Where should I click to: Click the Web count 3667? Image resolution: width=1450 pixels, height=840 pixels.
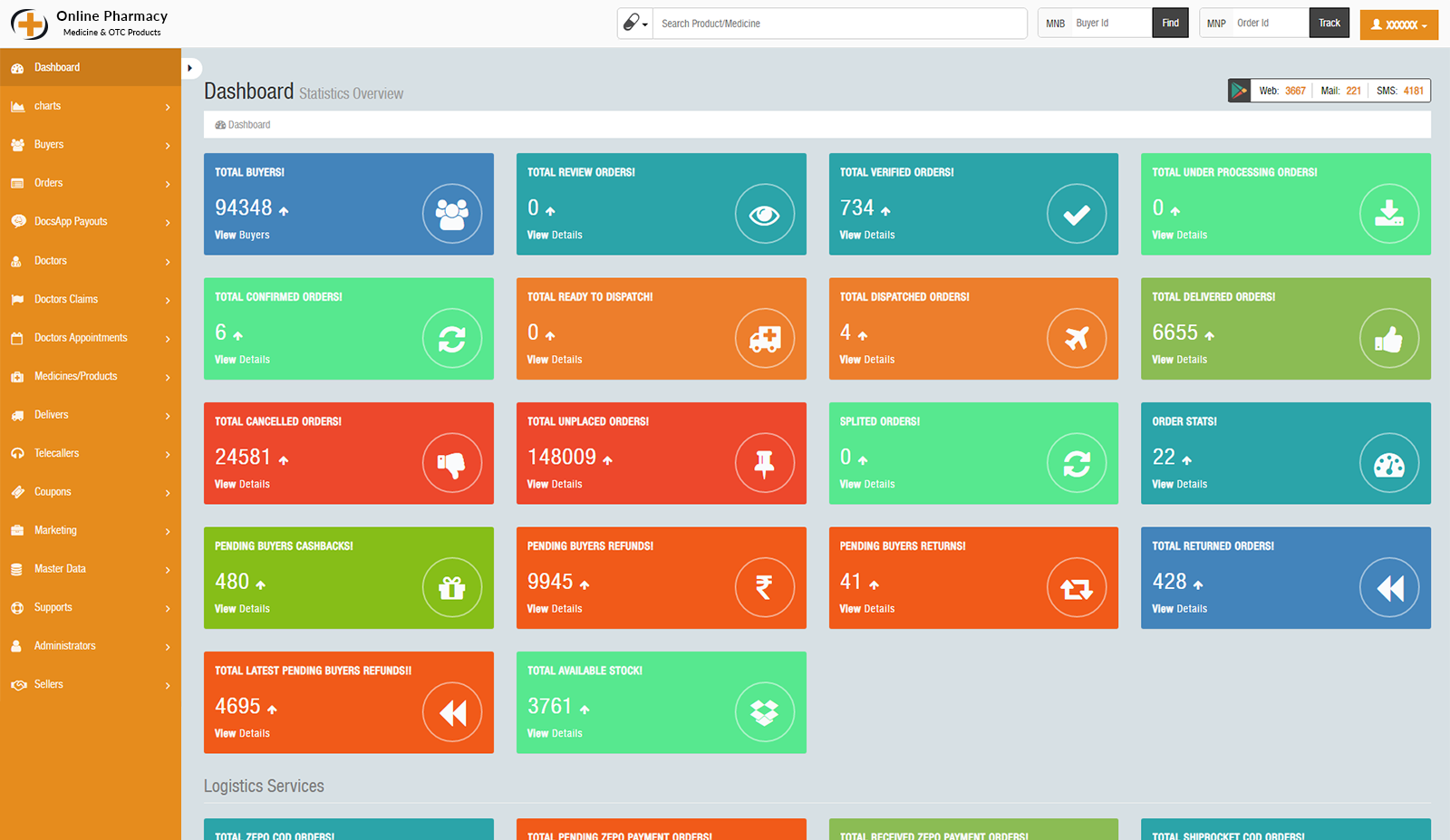click(x=1295, y=91)
